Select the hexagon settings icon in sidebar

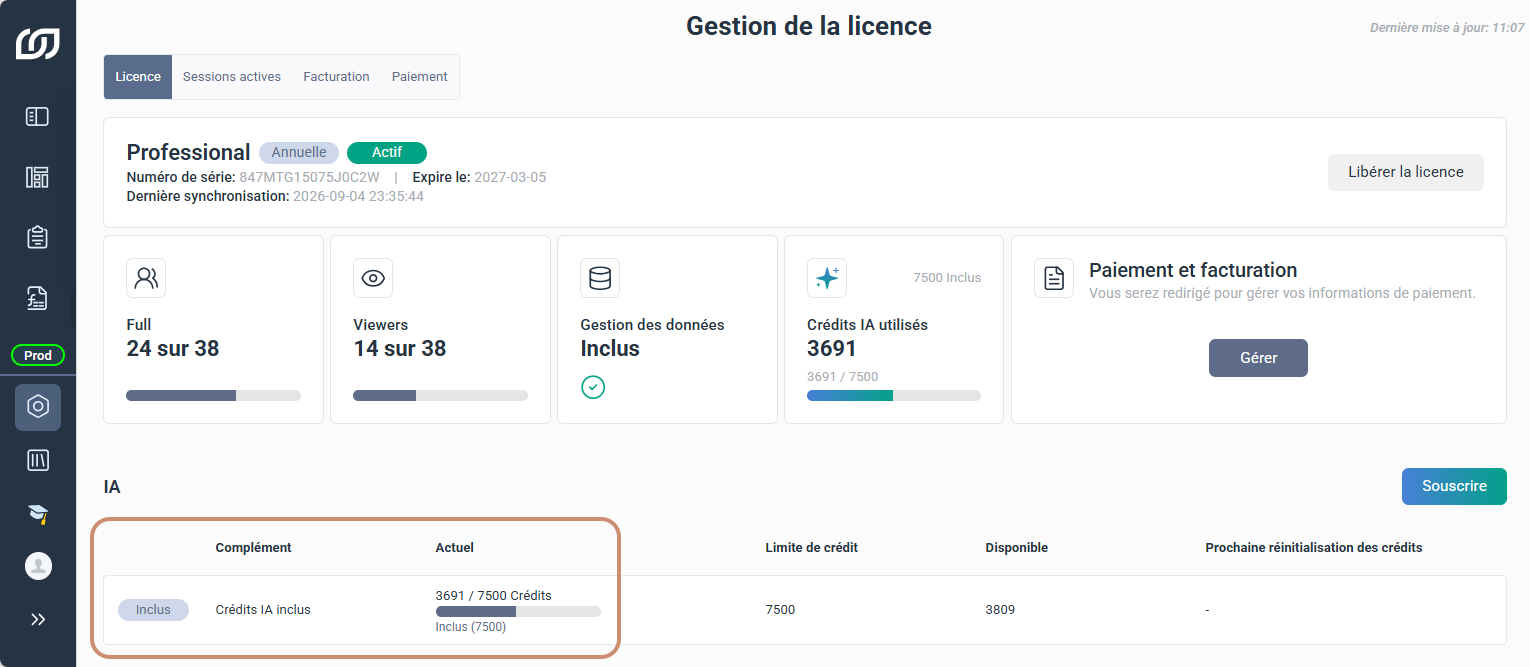coord(38,407)
